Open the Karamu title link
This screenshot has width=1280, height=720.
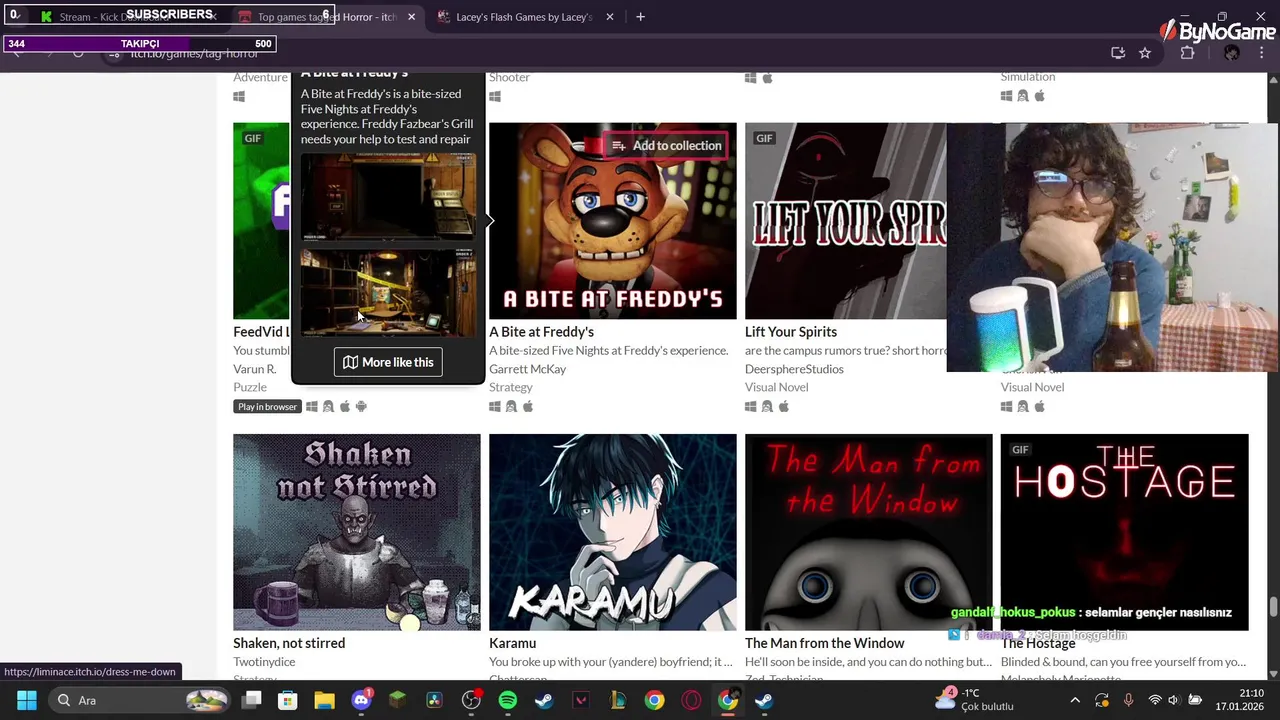(x=512, y=643)
